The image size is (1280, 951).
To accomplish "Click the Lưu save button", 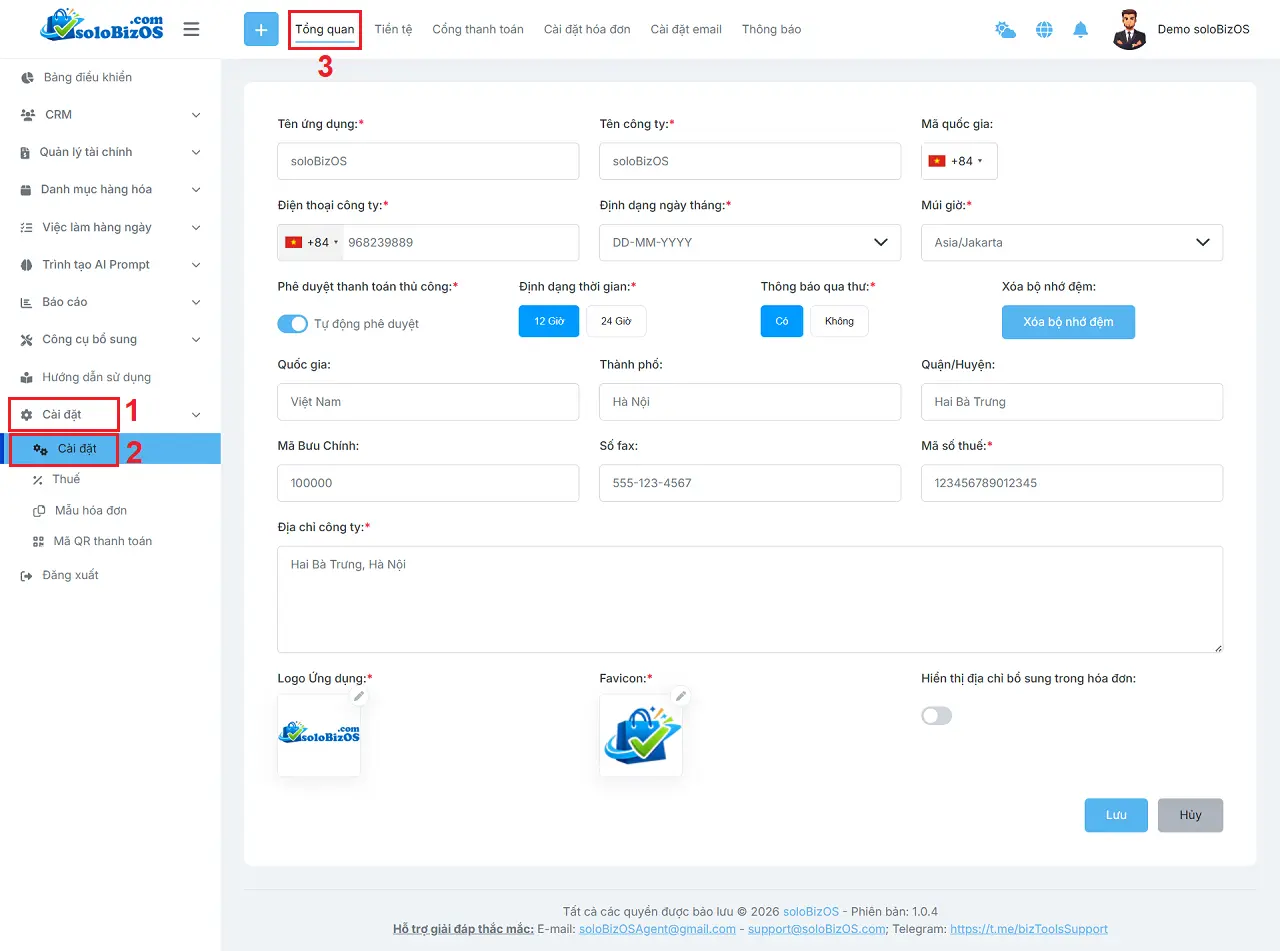I will [x=1116, y=815].
